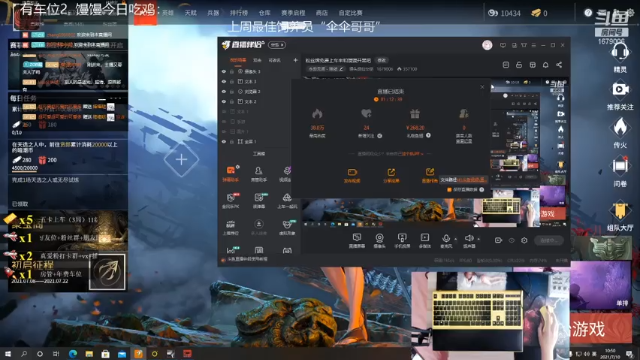Toggle visibility of the 文本 2 layer
The image size is (640, 360).
pyautogui.click(x=224, y=102)
